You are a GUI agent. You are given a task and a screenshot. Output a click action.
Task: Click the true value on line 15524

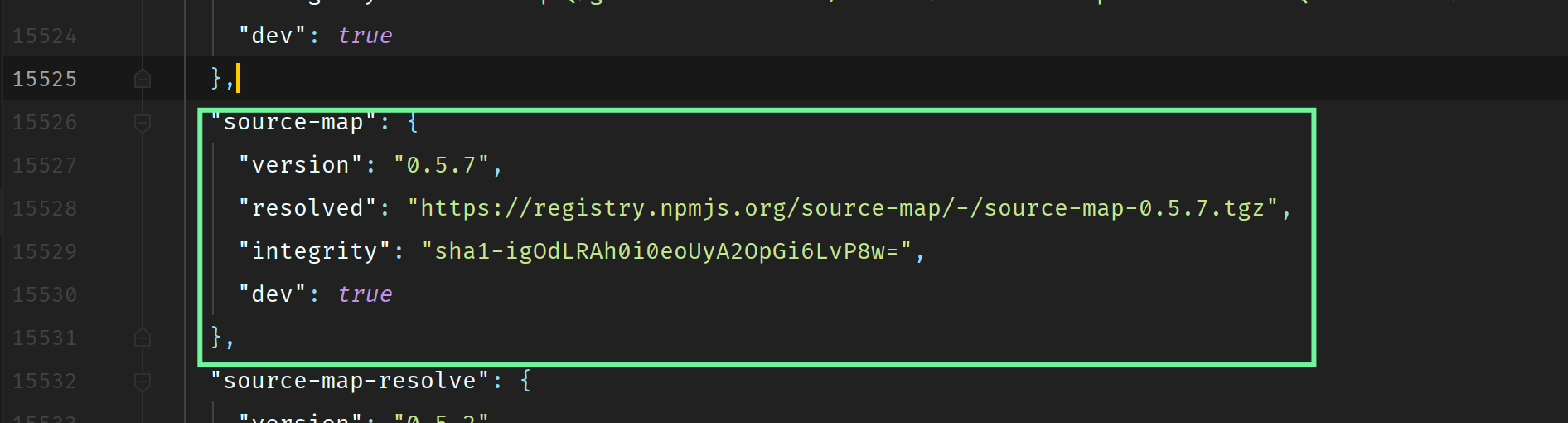[x=365, y=36]
